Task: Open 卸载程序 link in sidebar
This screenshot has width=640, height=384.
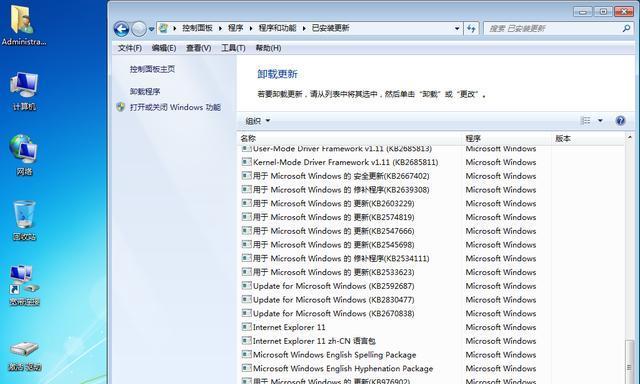Action: (145, 91)
